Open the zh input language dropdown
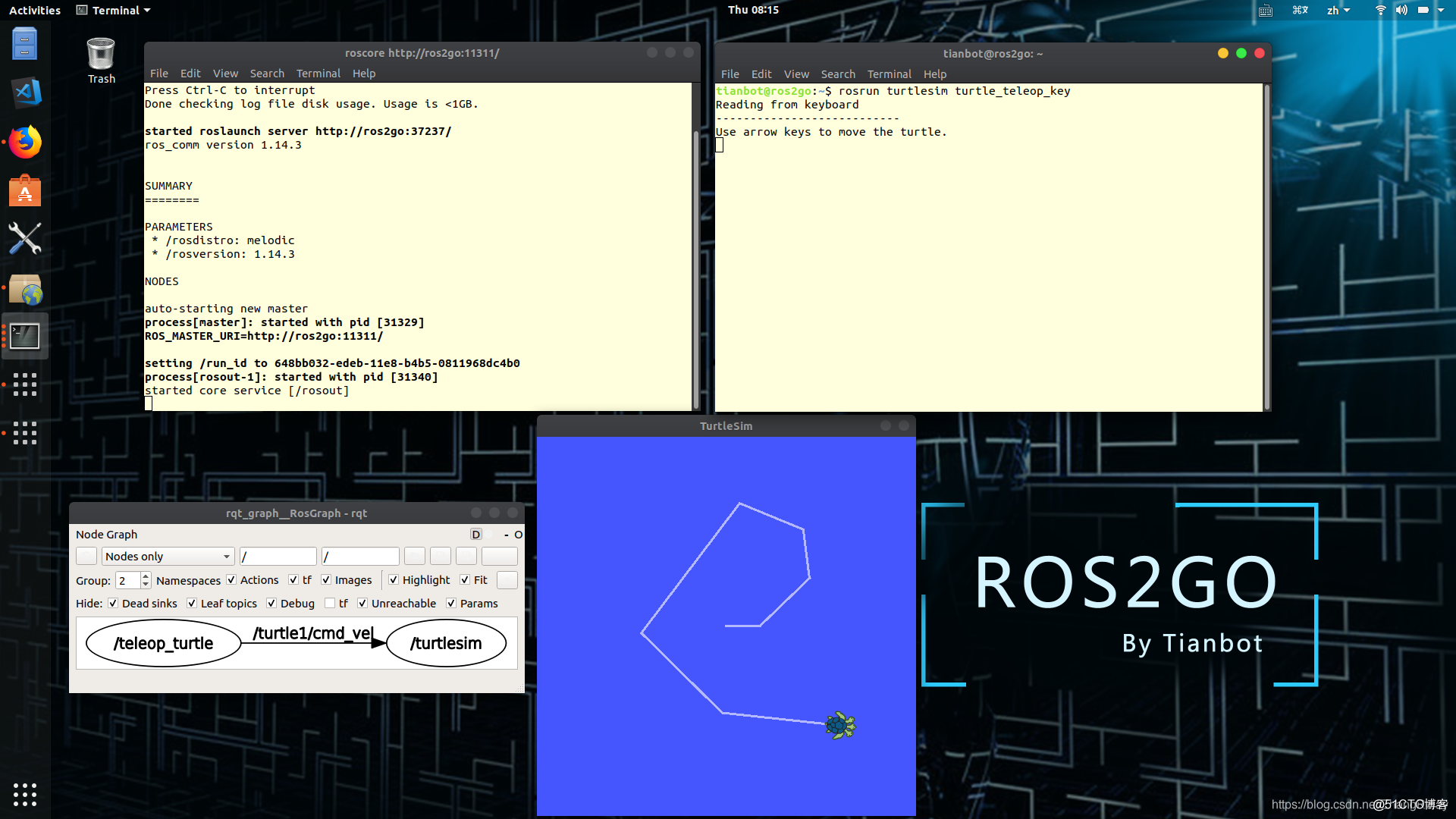This screenshot has height=819, width=1456. (1338, 10)
